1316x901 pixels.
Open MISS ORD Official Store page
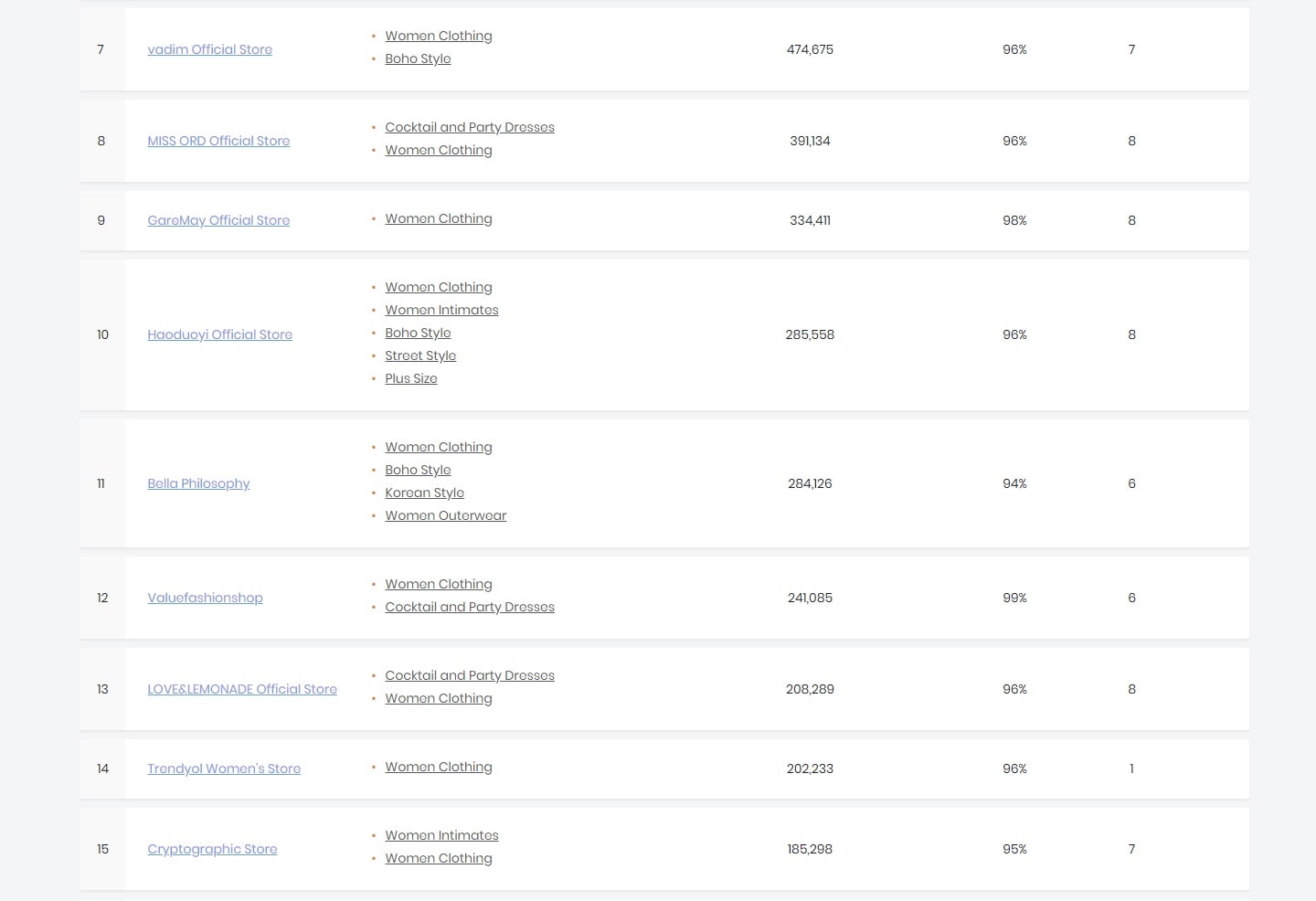click(218, 141)
